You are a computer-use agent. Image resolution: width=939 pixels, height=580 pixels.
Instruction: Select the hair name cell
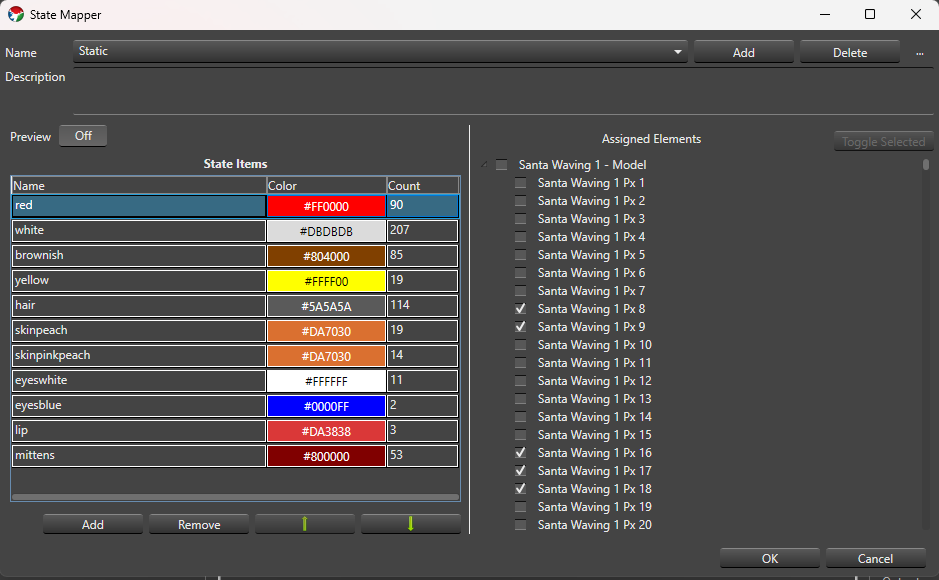tap(138, 306)
